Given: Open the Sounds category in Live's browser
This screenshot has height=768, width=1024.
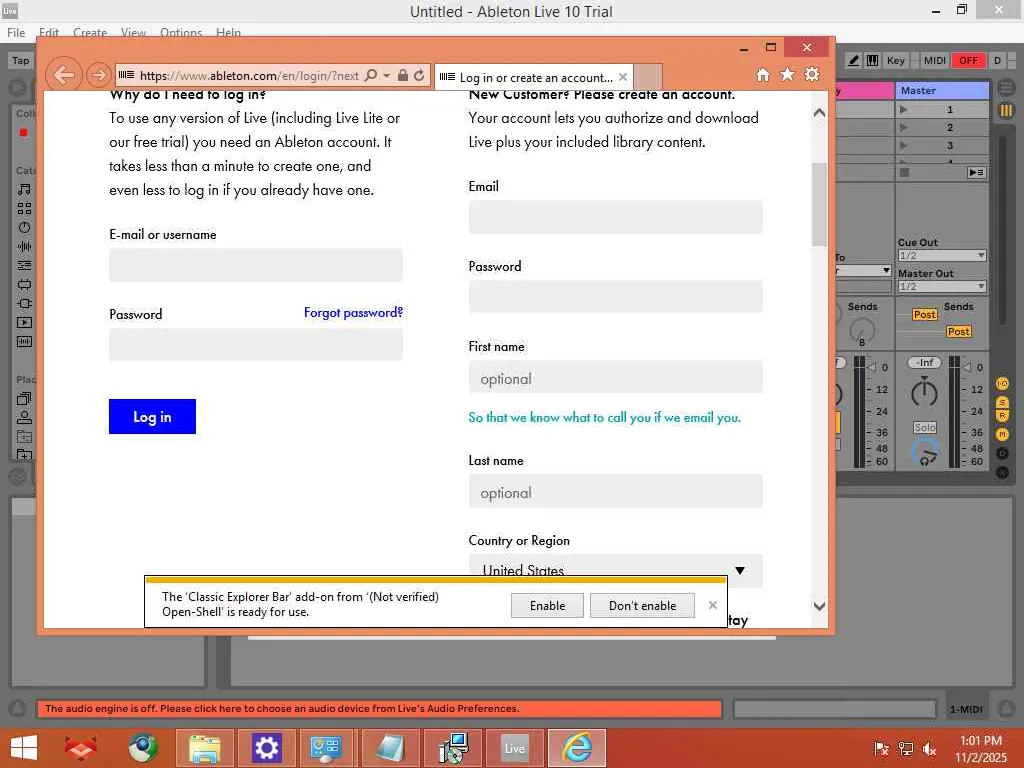Looking at the screenshot, I should point(24,189).
